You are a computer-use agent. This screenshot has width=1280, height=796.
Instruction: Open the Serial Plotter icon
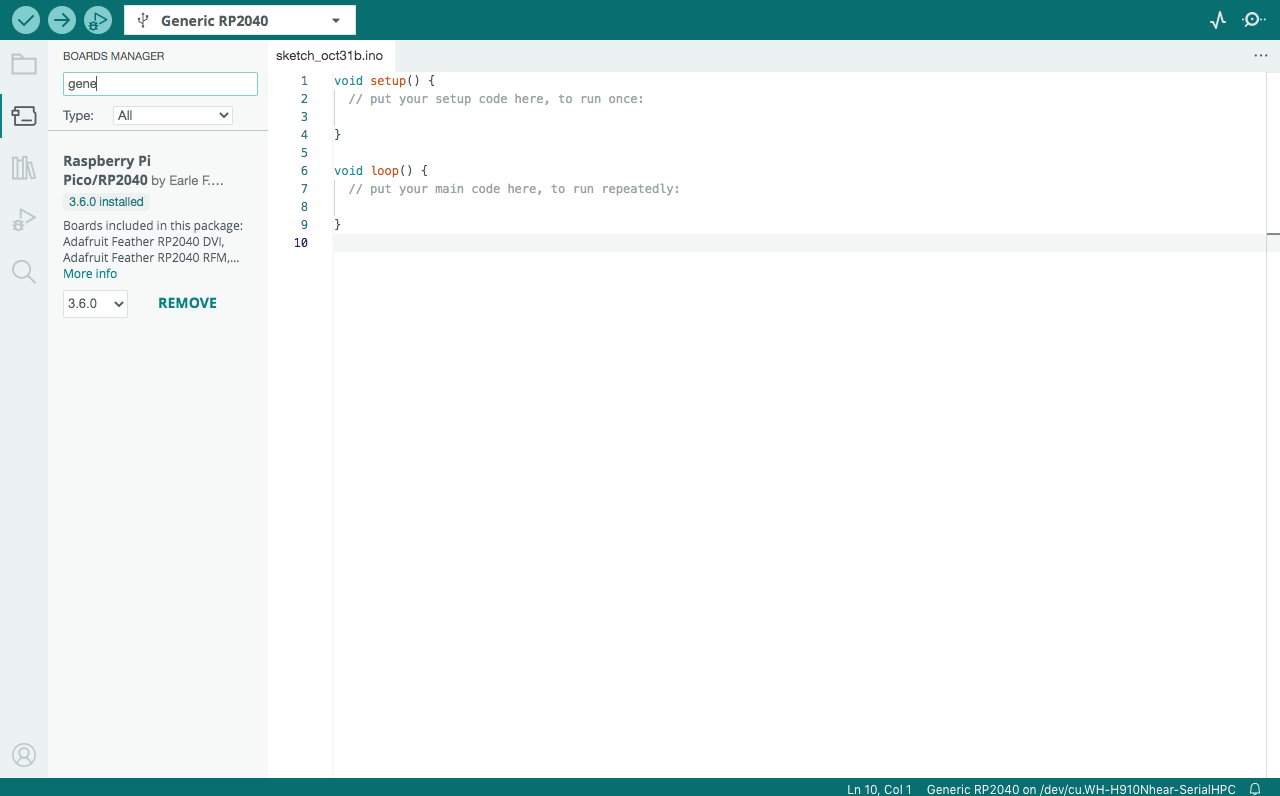[1218, 20]
